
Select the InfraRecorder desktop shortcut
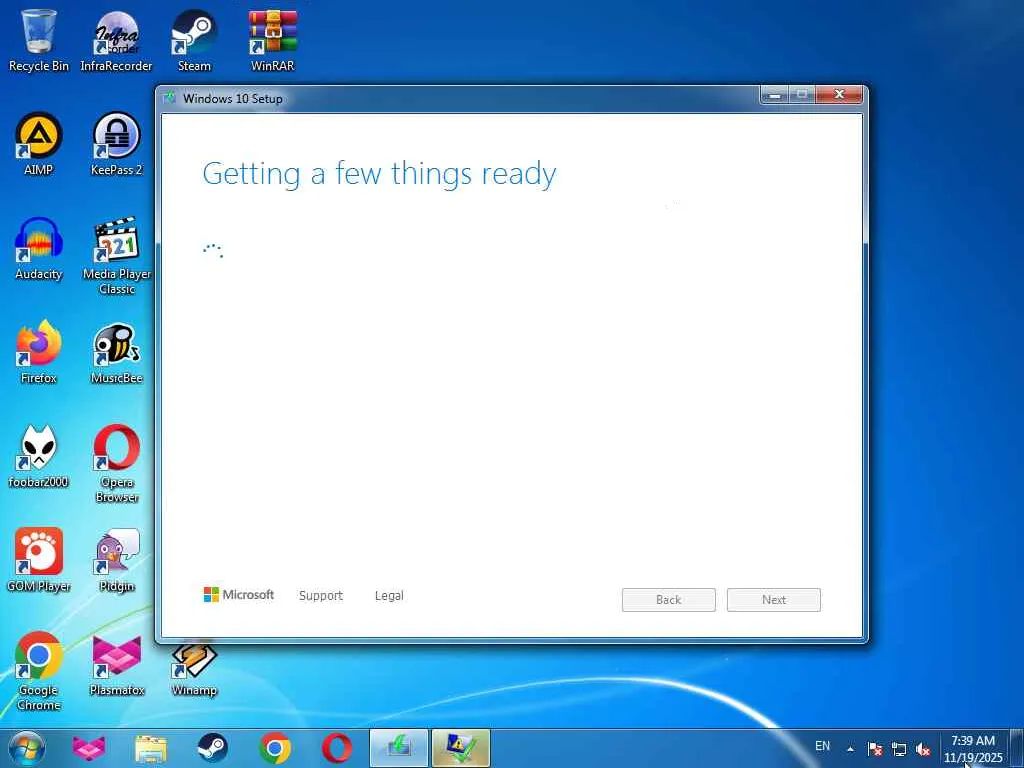tap(116, 39)
